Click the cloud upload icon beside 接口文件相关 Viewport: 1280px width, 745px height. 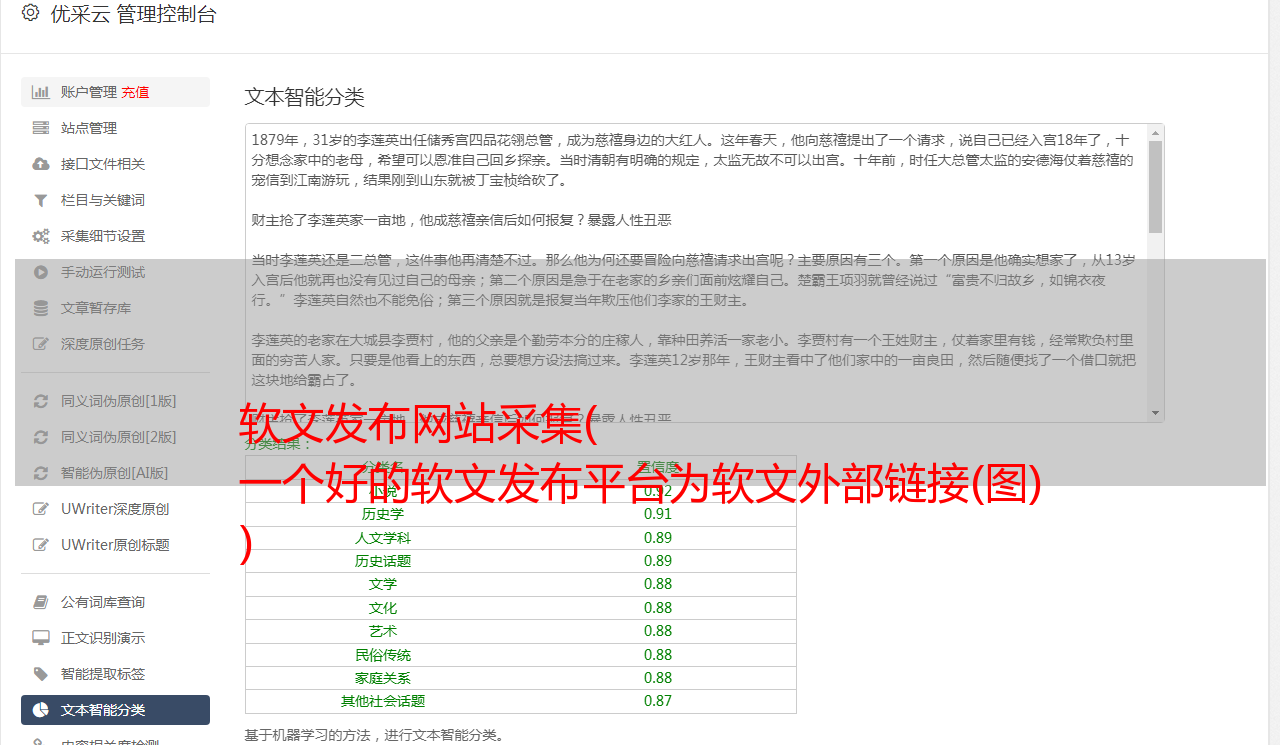[41, 164]
